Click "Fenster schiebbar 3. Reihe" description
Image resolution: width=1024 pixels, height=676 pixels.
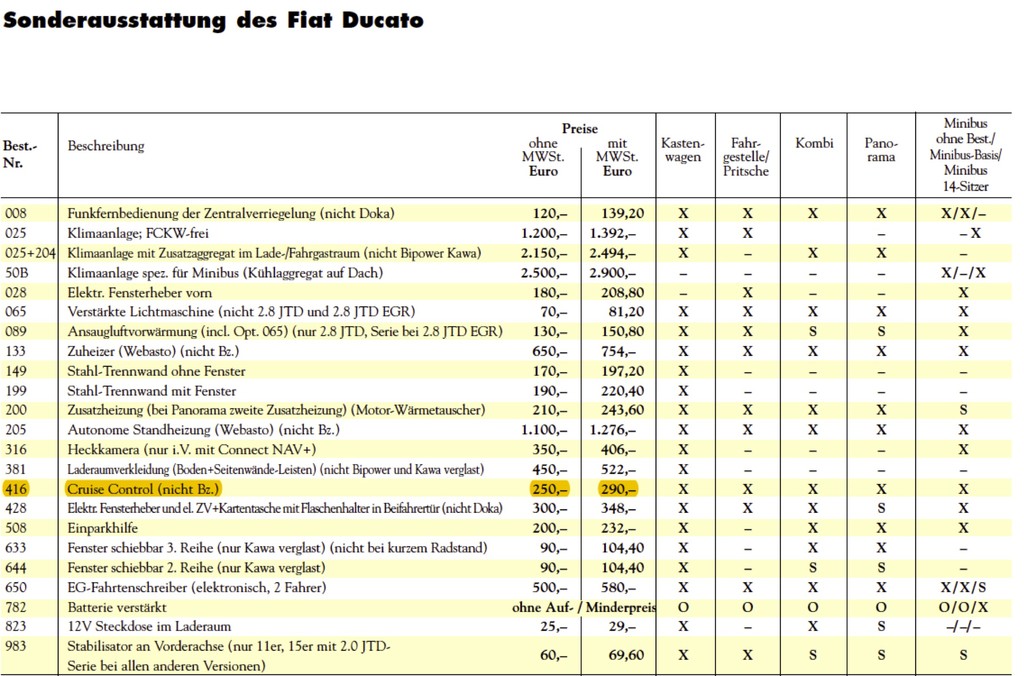tap(277, 548)
